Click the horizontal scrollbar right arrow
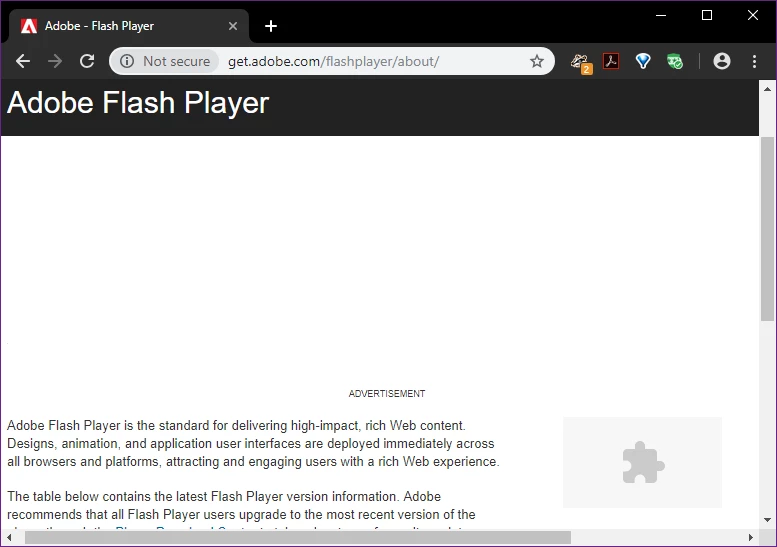Viewport: 777px width, 547px height. point(751,537)
